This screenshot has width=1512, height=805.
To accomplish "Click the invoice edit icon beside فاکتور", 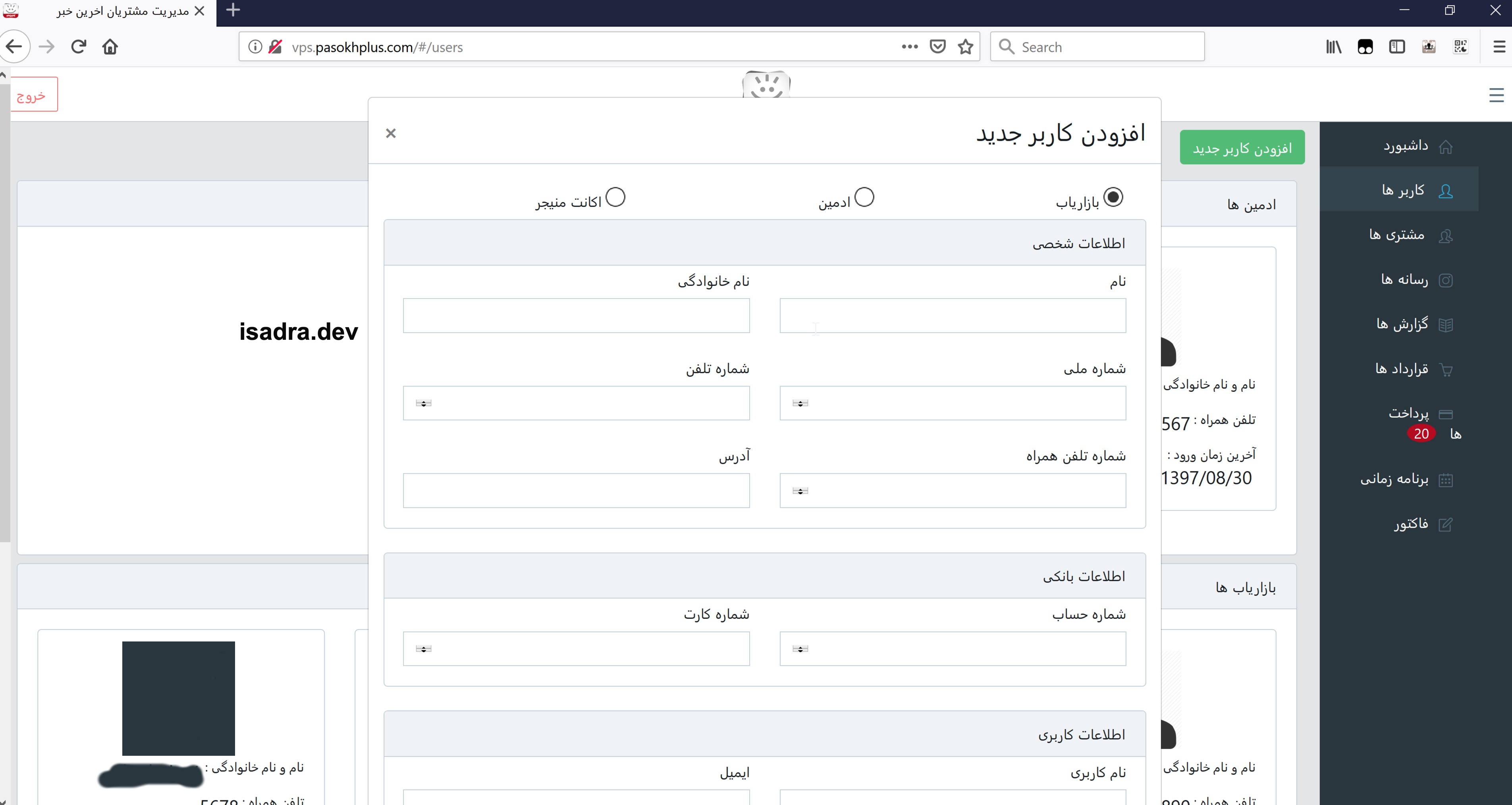I will [x=1446, y=524].
